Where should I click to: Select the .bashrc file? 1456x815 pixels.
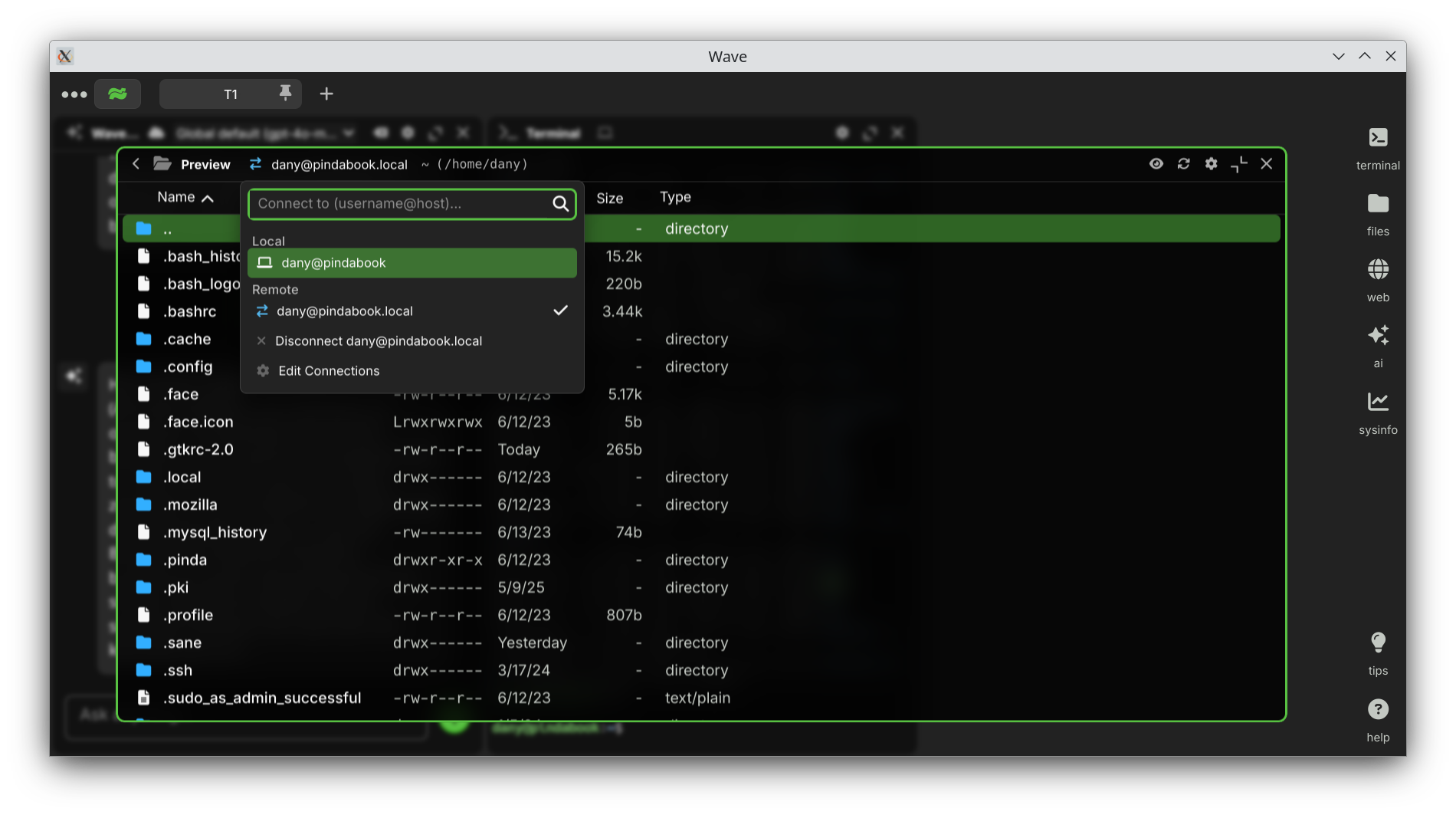pyautogui.click(x=189, y=311)
